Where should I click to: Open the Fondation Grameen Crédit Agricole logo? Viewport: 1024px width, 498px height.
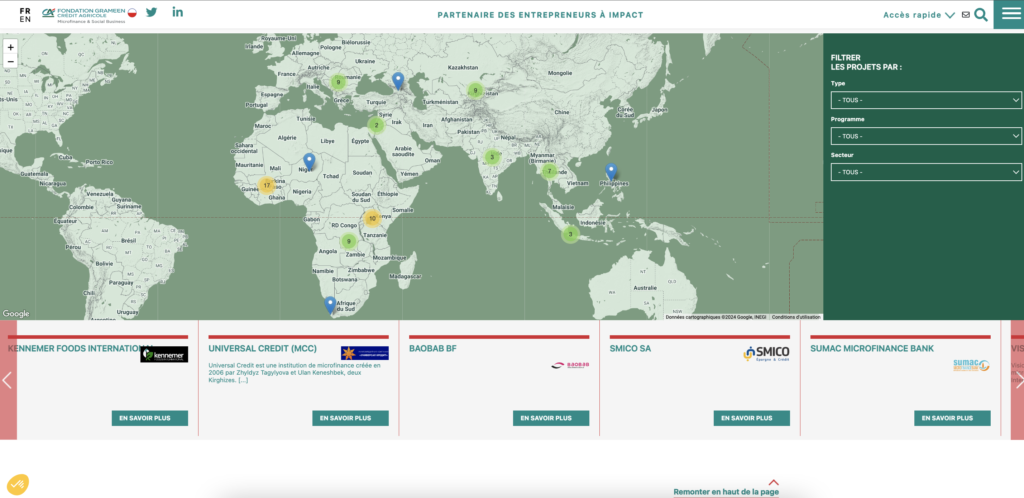(x=88, y=13)
